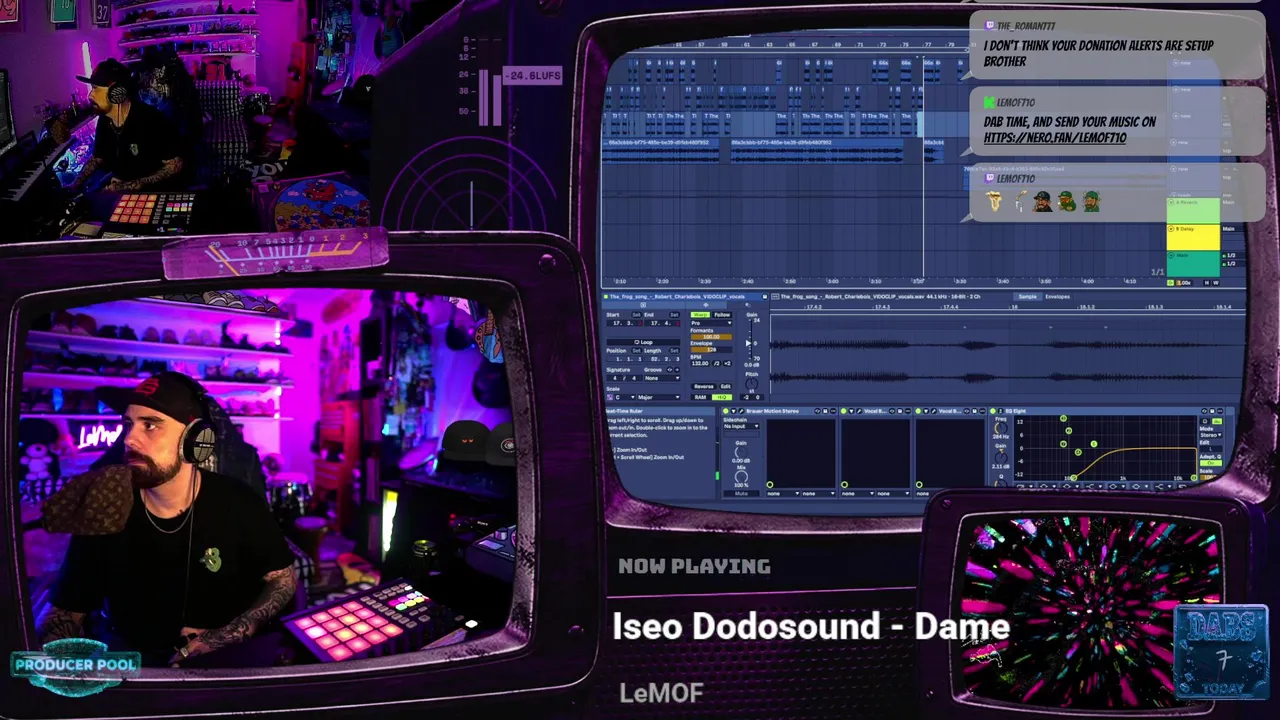The image size is (1280, 720).
Task: Double clip tempo with x2 button
Action: (x=727, y=364)
